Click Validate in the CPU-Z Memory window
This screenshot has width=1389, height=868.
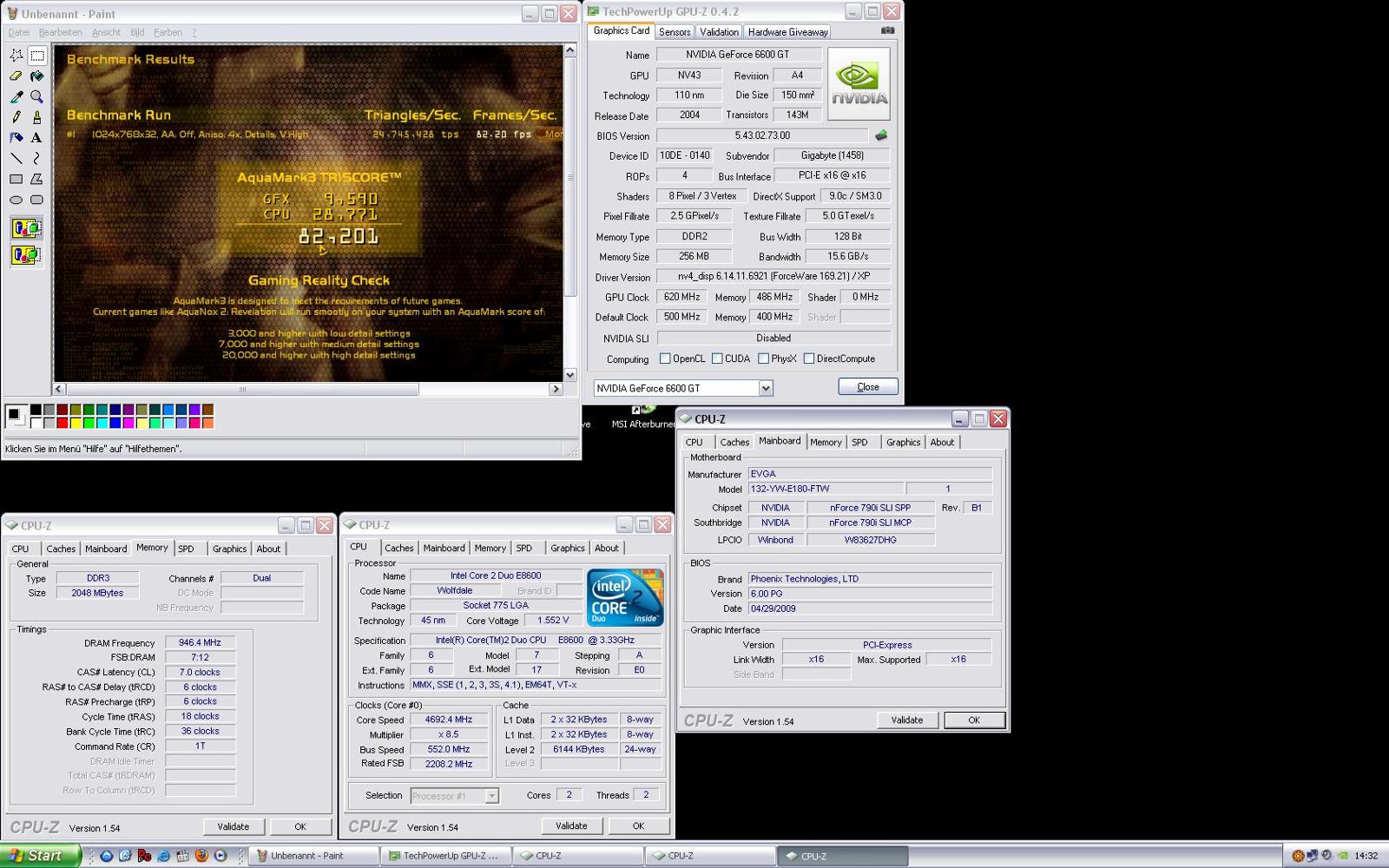[x=233, y=826]
